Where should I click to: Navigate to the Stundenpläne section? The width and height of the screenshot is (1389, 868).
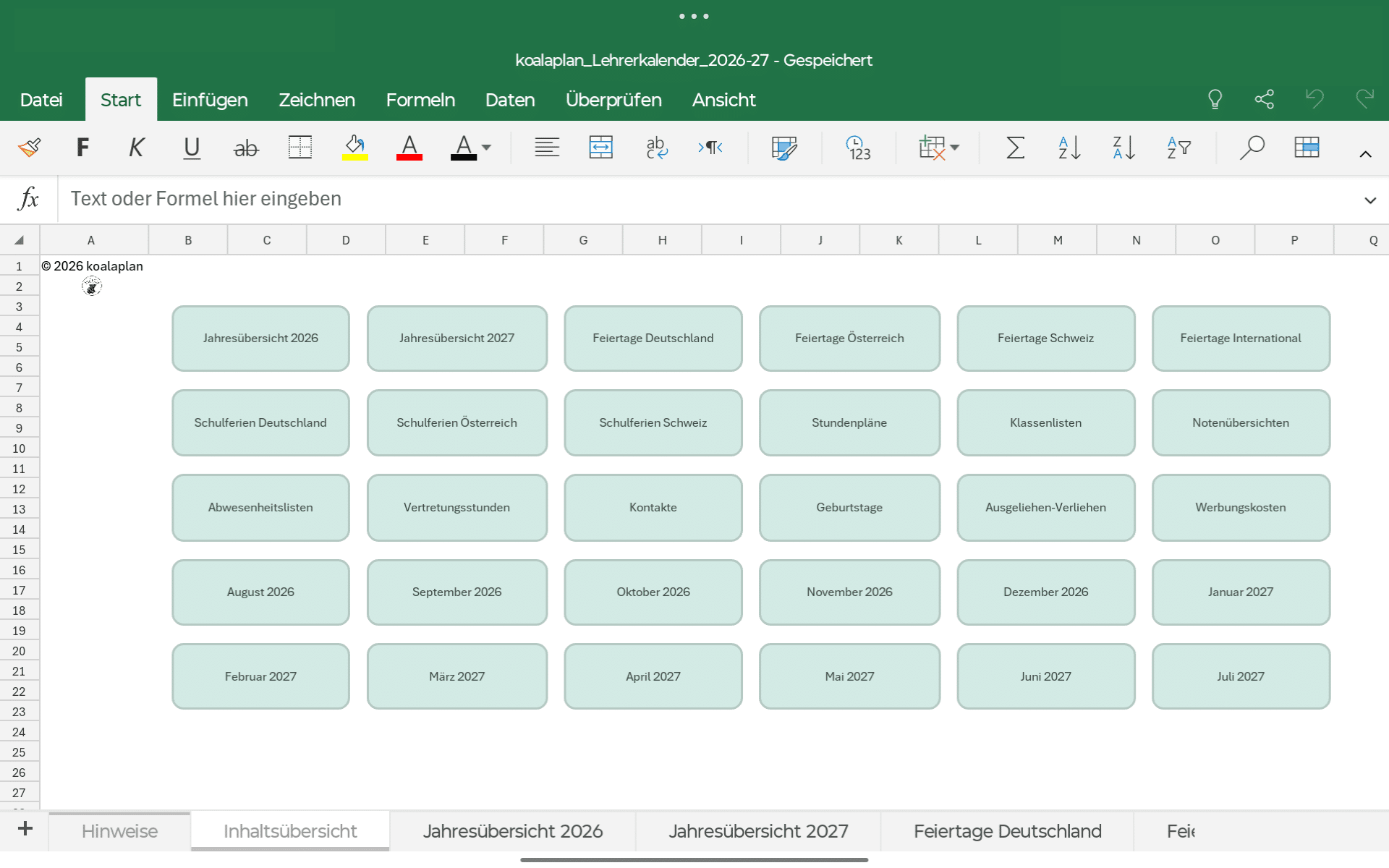point(849,422)
